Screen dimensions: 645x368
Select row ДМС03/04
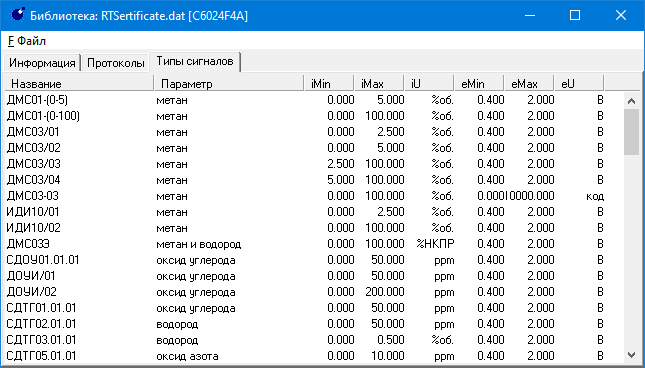305,180
